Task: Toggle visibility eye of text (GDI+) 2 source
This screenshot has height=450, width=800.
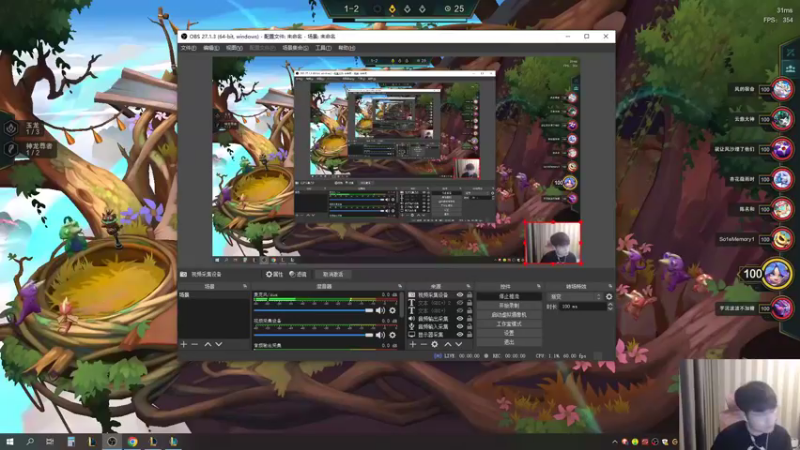Action: click(460, 303)
